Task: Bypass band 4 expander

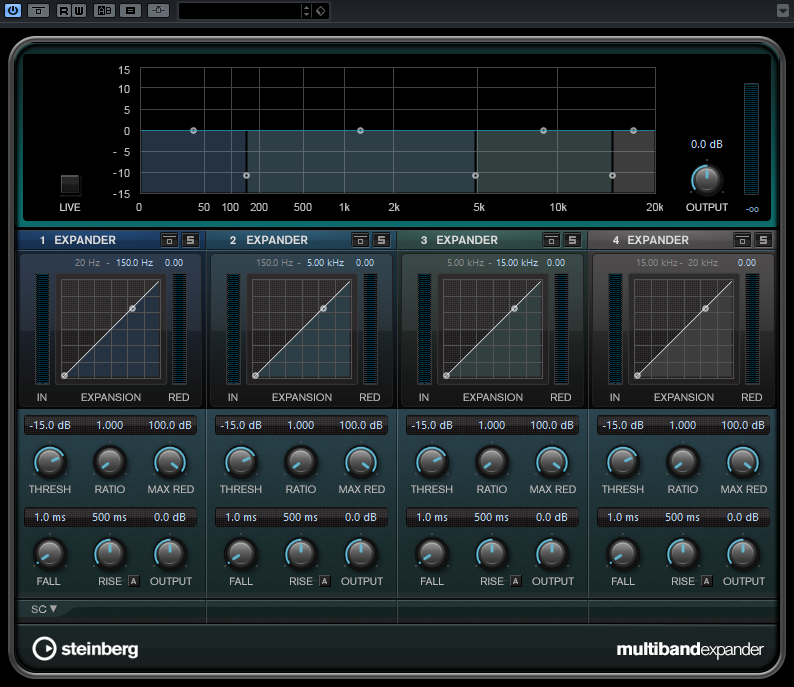Action: 742,240
